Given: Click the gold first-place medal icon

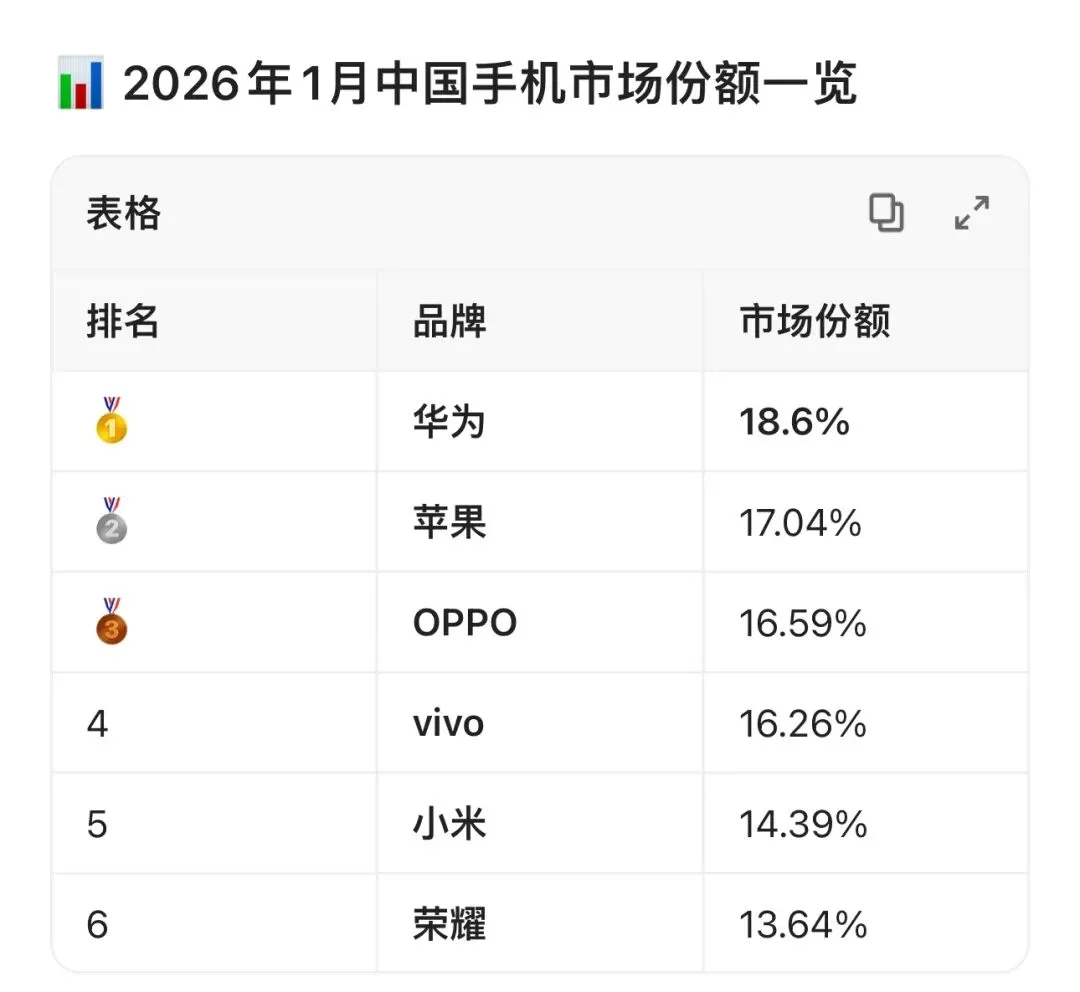Looking at the screenshot, I should point(112,420).
